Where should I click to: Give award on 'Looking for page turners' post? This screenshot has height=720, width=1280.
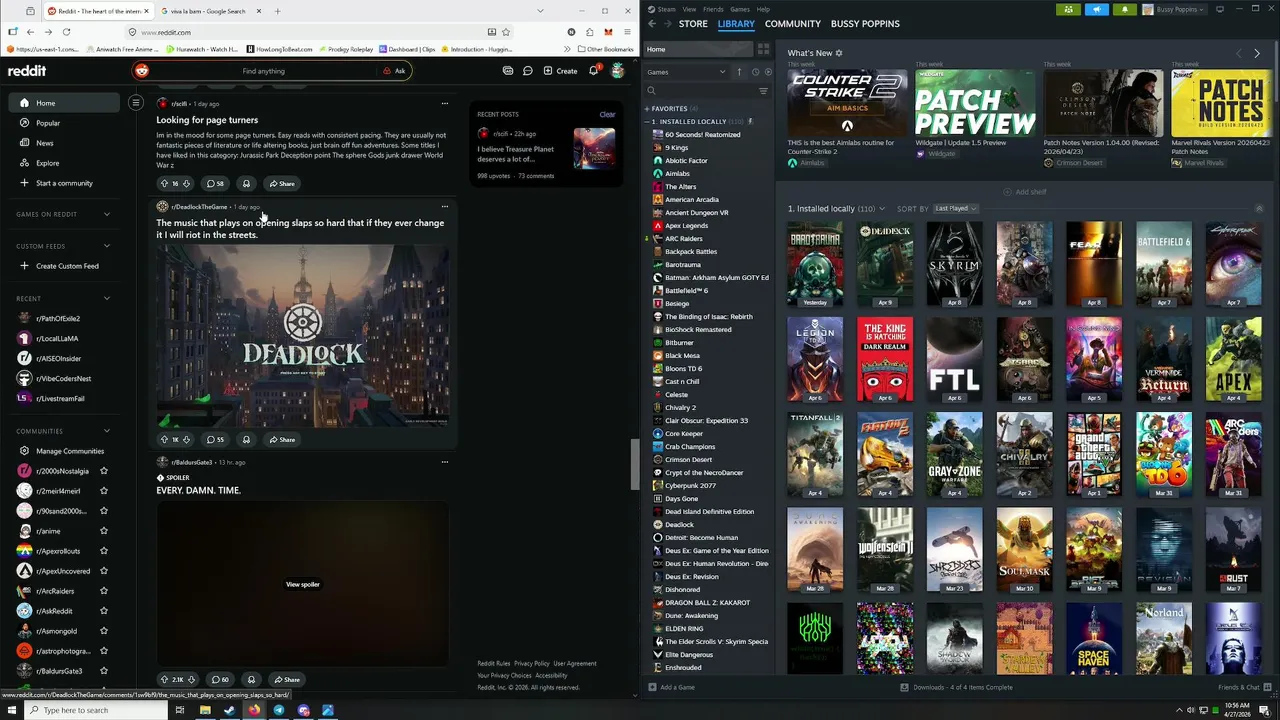pos(246,184)
